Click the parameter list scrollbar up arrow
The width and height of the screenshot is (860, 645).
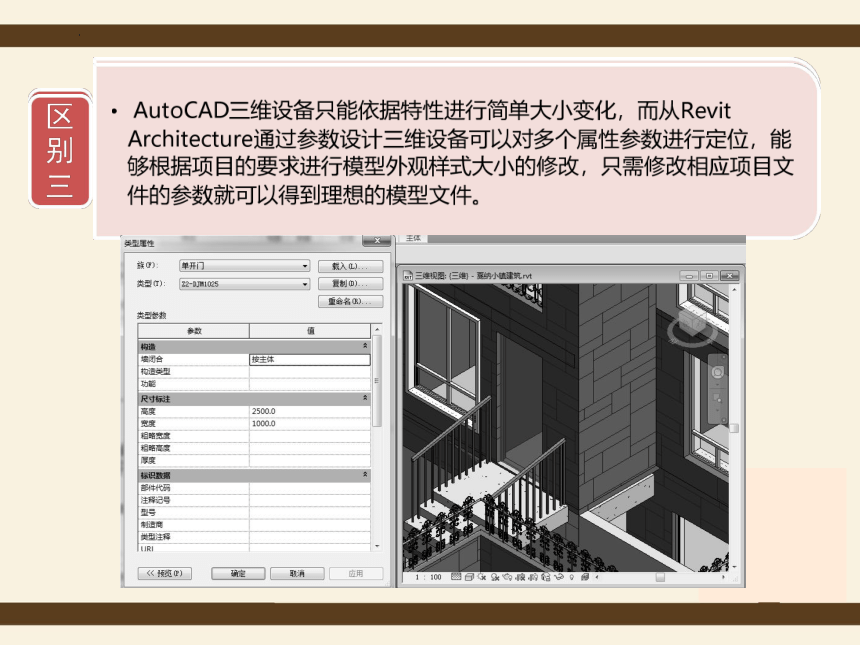(377, 329)
